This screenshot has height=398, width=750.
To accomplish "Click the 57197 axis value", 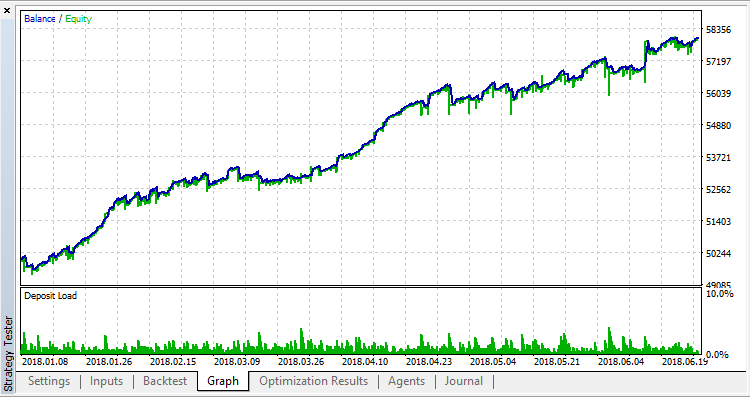I will click(x=718, y=62).
